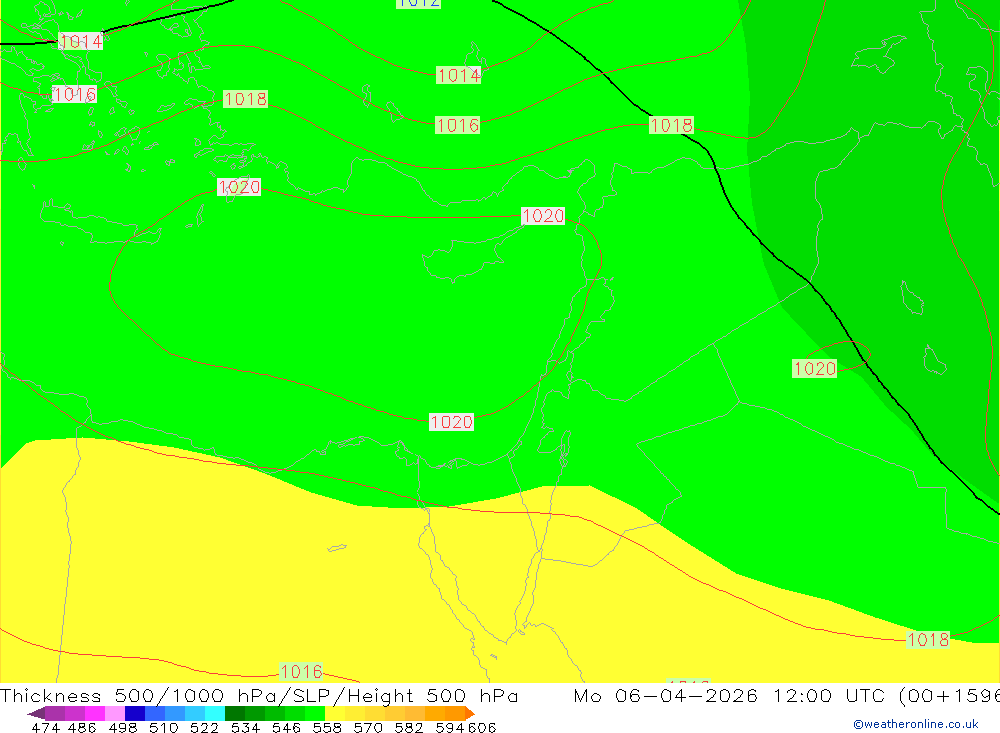Click the 1016 label with white background
The height and width of the screenshot is (733, 1000).
74,94
